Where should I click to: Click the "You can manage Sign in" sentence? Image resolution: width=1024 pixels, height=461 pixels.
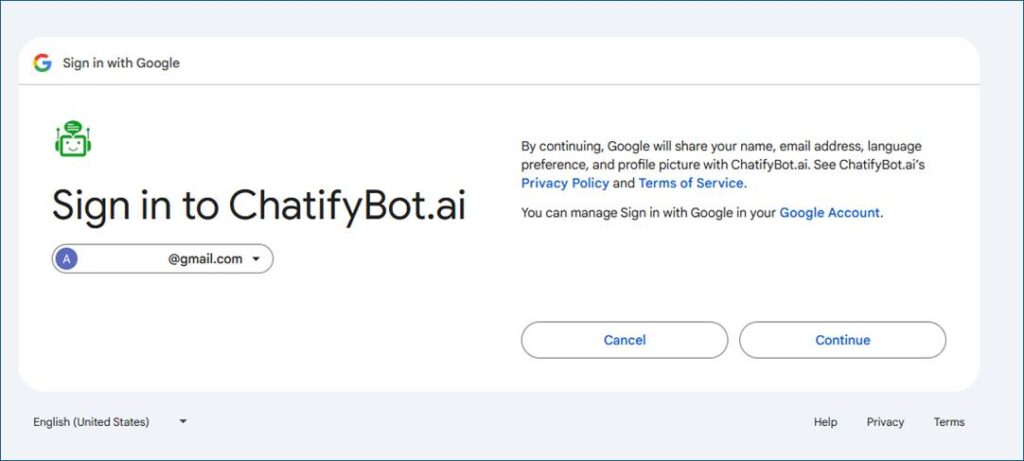649,212
